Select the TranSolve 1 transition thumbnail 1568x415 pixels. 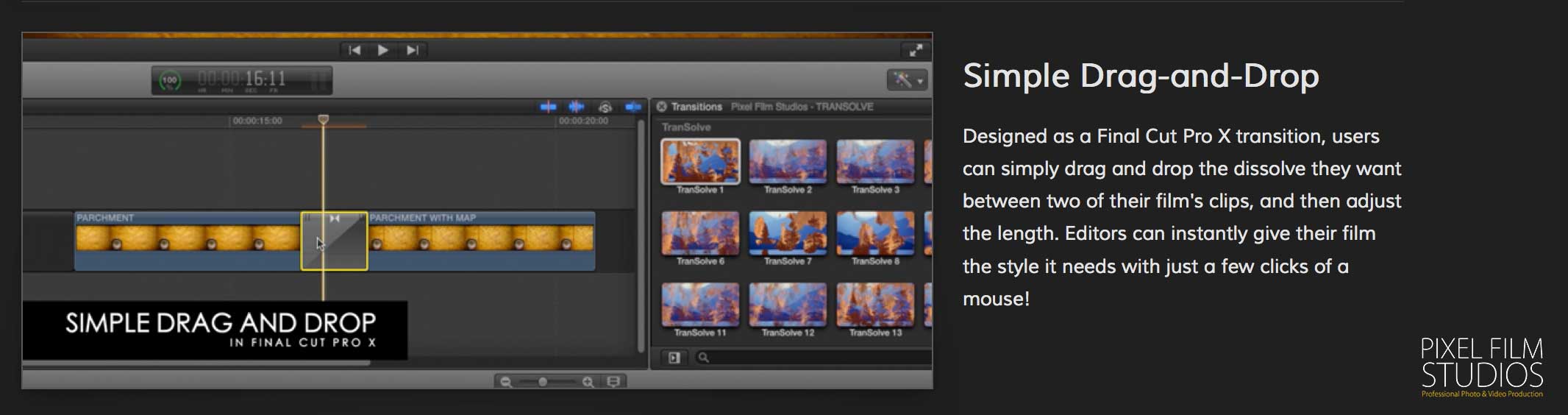point(700,161)
